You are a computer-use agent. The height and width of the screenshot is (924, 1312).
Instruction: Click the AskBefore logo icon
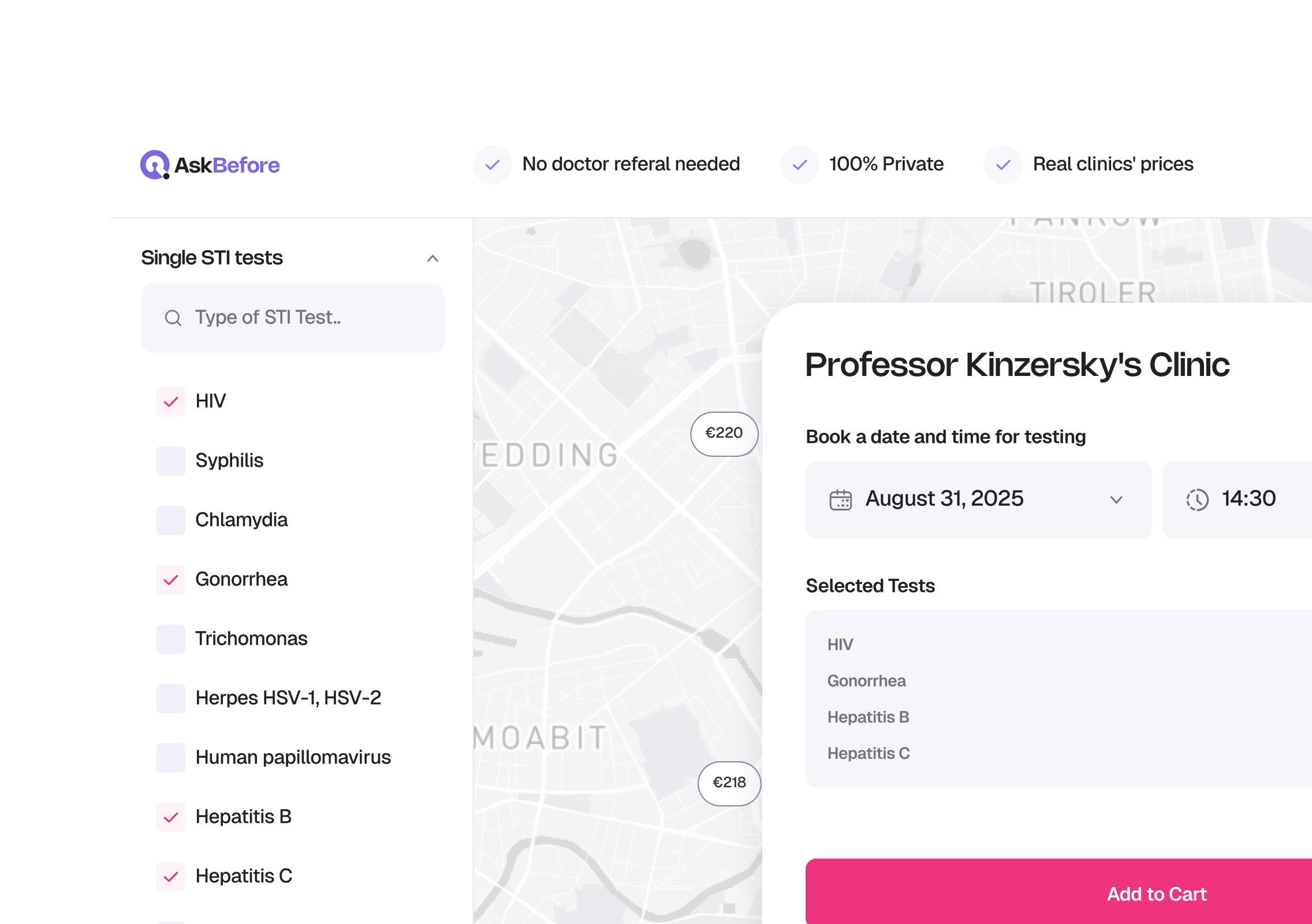tap(155, 165)
